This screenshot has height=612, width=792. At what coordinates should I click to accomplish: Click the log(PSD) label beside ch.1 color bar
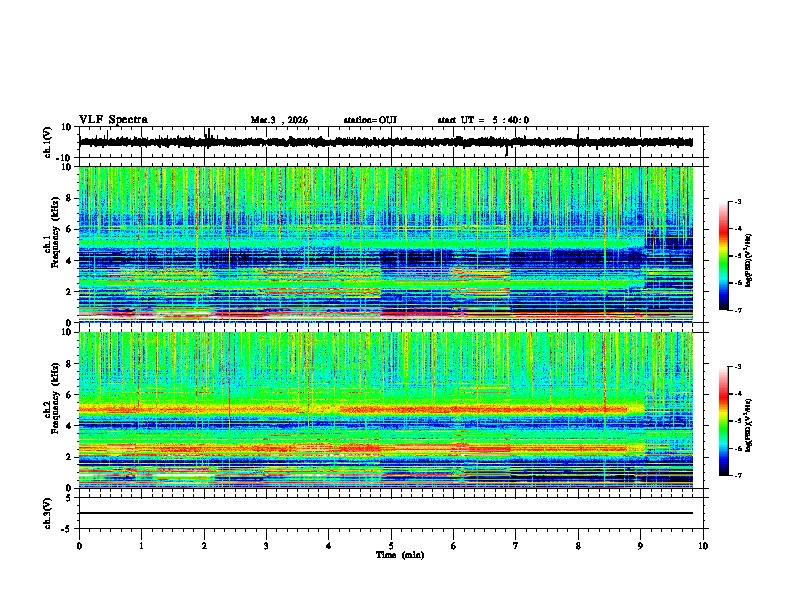point(749,260)
